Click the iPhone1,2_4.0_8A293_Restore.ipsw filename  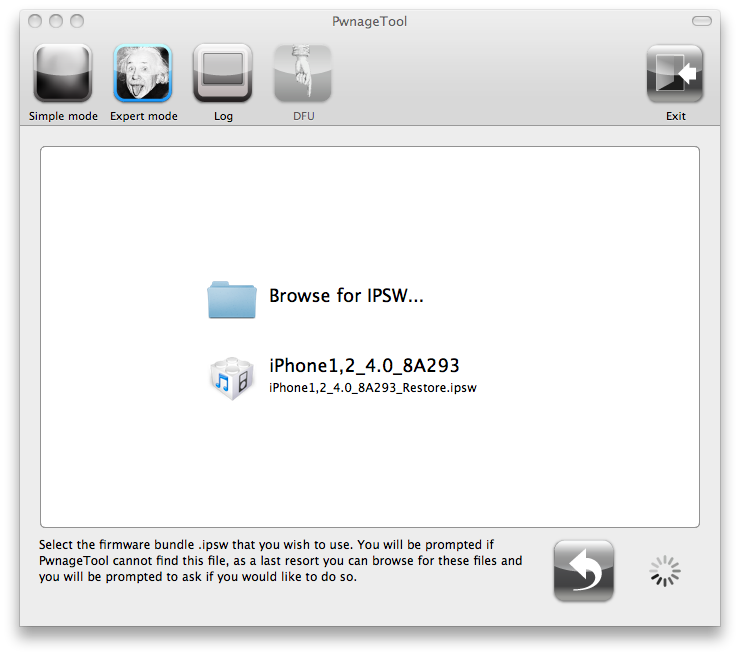click(x=372, y=388)
